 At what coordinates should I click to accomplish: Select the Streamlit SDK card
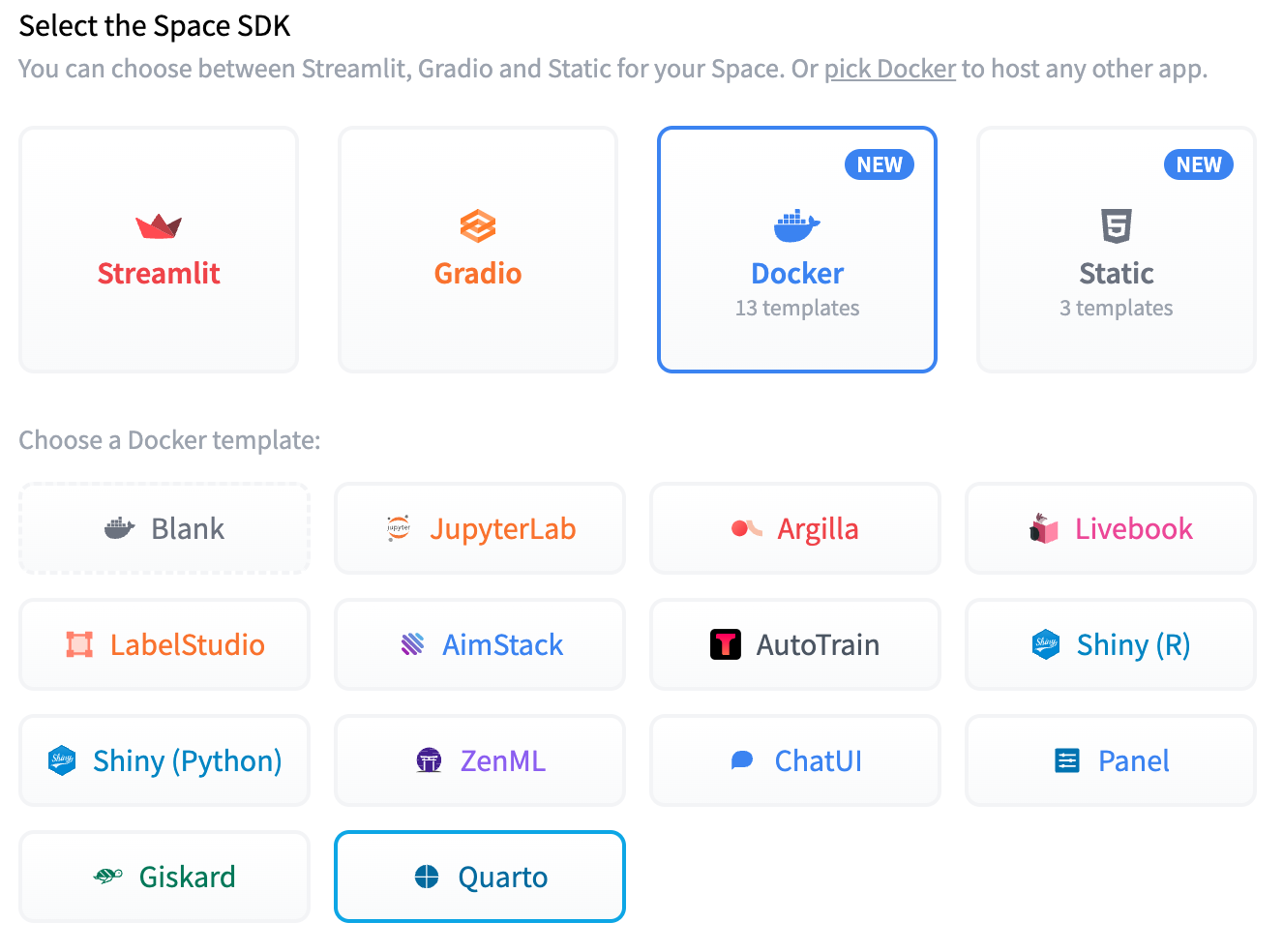point(158,250)
